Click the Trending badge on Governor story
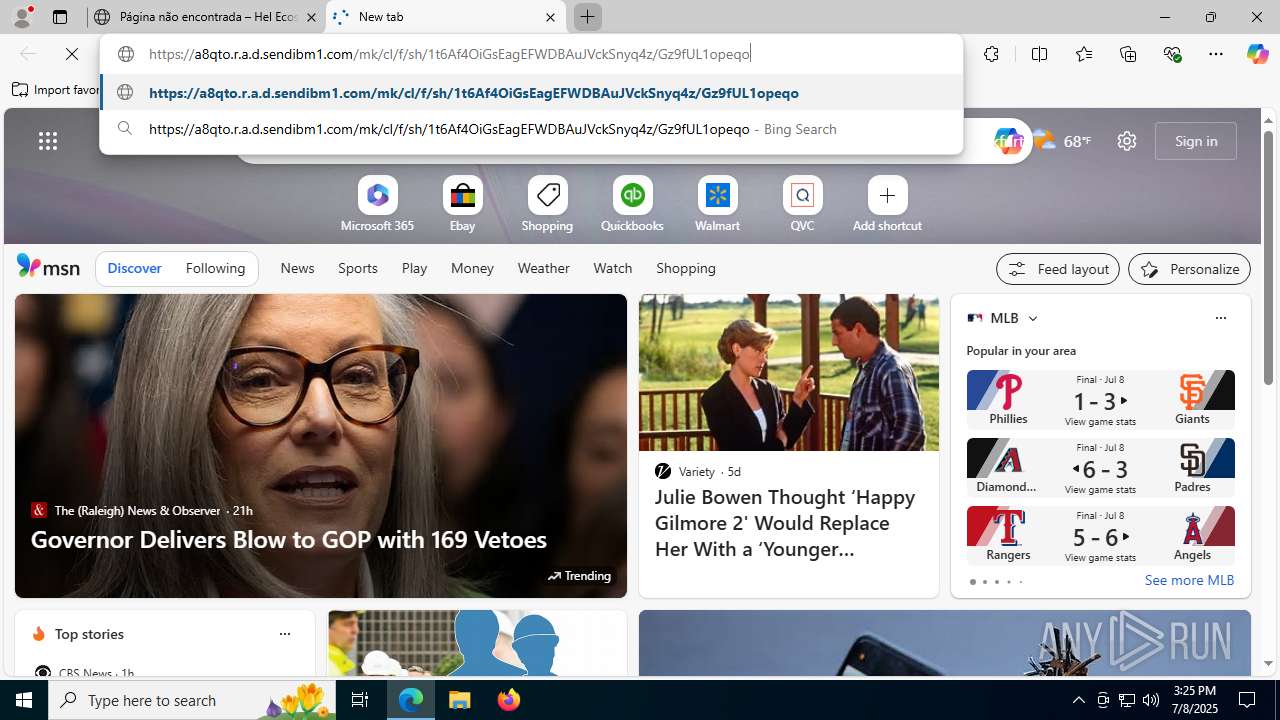 pos(579,576)
